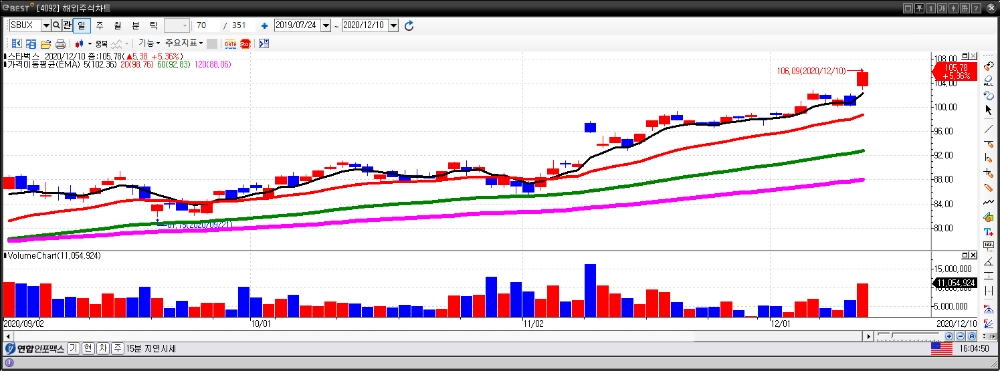This screenshot has height=371, width=1000.
Task: Pick the text annotation T tool
Action: tap(989, 232)
